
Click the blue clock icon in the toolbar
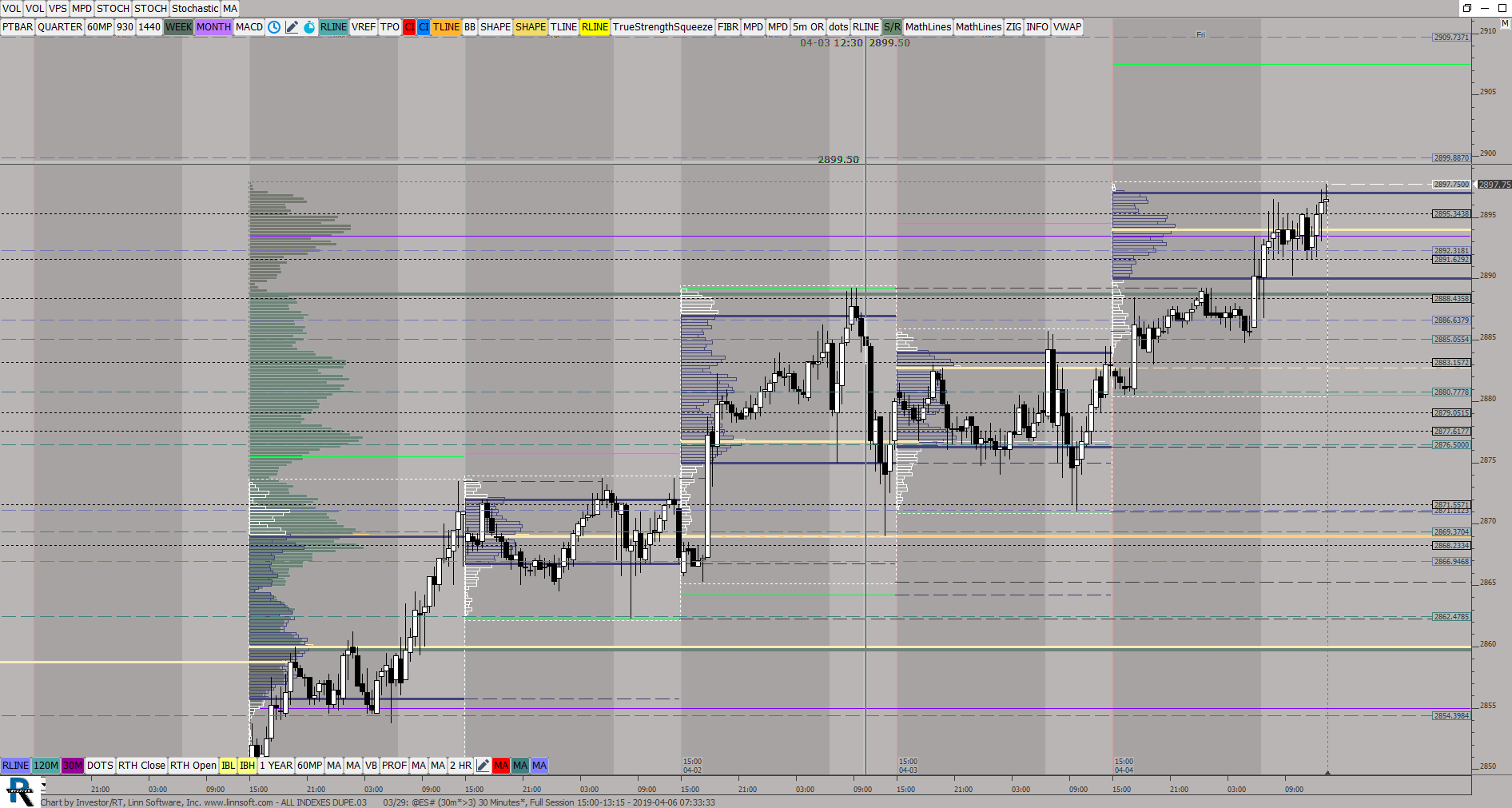(274, 27)
